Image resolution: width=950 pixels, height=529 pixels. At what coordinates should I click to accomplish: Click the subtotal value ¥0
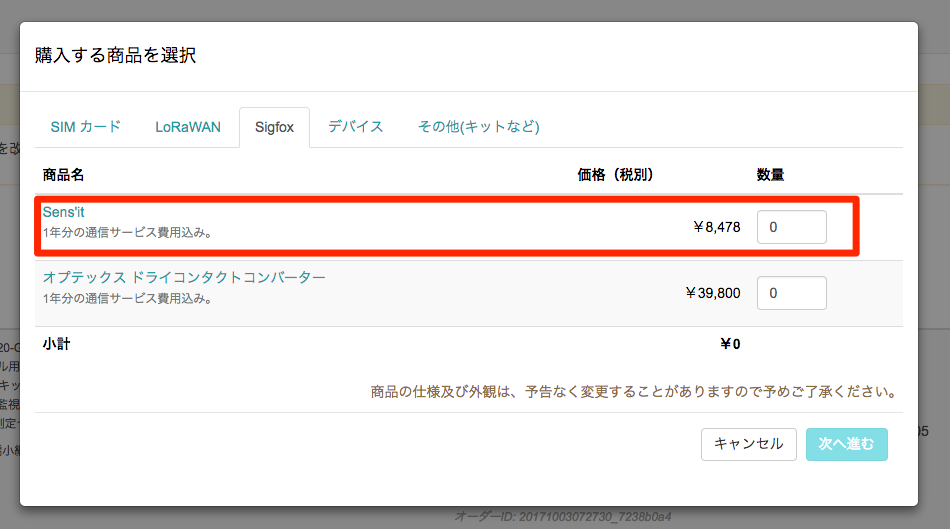730,344
